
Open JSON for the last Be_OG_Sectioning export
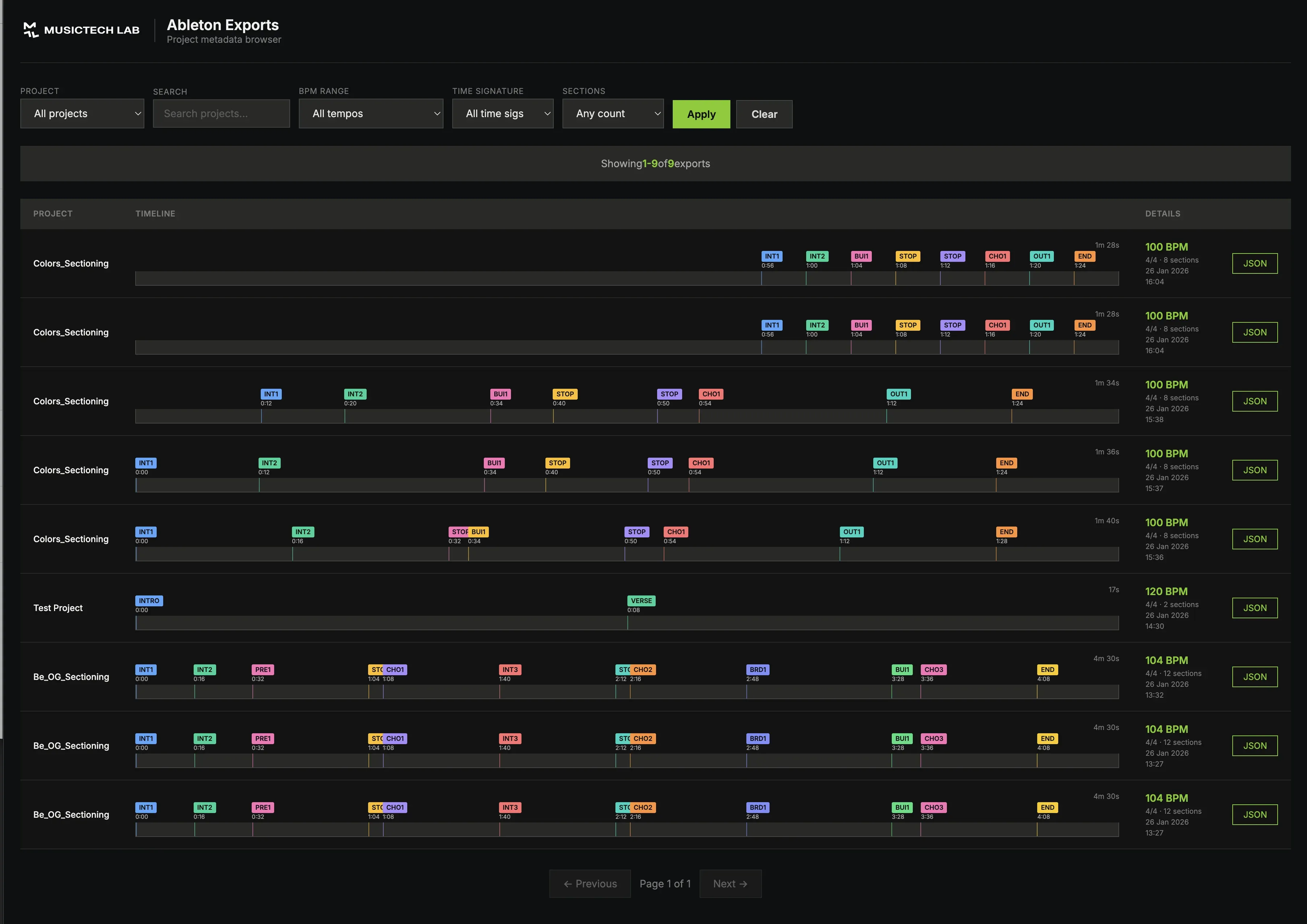[x=1255, y=814]
